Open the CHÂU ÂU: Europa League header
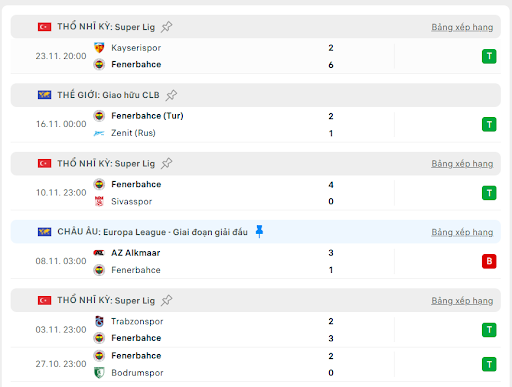The height and width of the screenshot is (387, 512). [152, 232]
